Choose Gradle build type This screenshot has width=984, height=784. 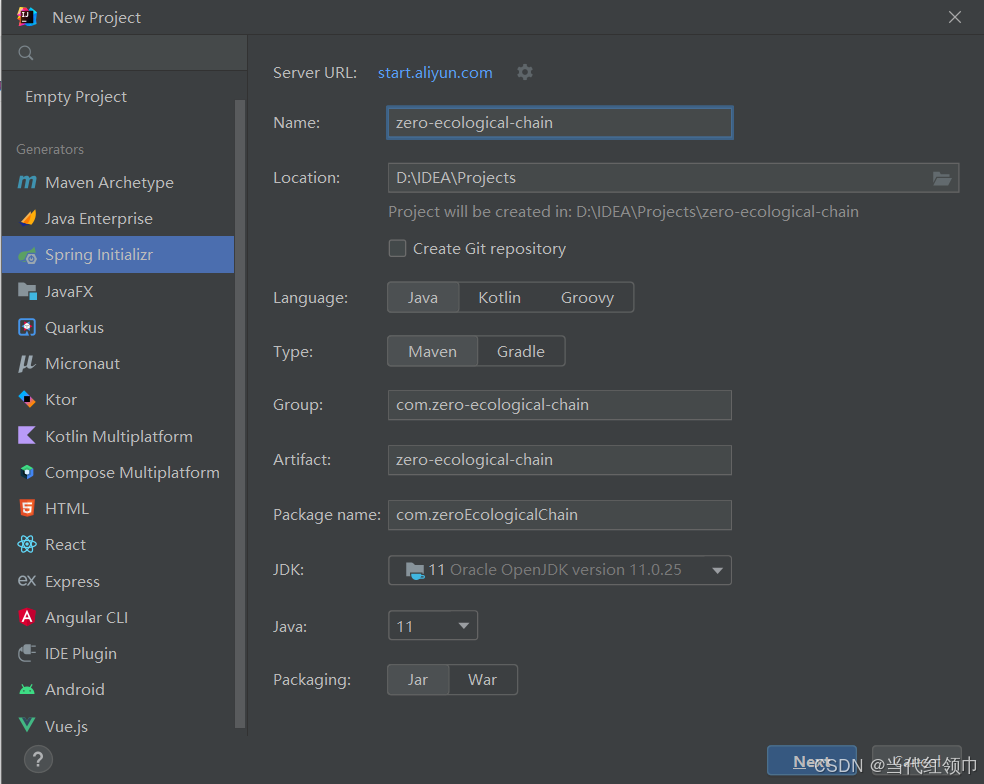click(x=521, y=352)
